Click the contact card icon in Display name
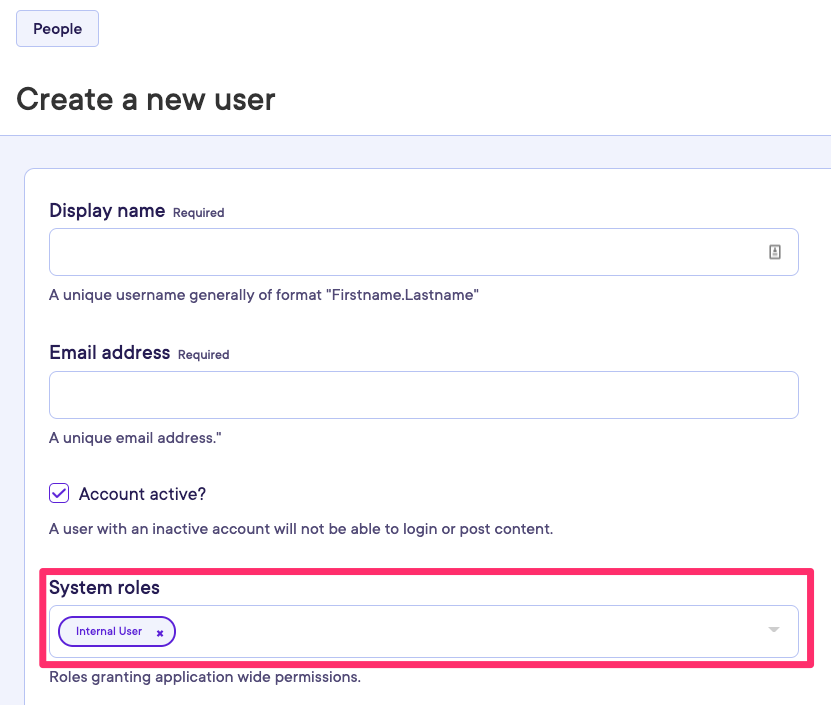The image size is (831, 705). point(774,252)
